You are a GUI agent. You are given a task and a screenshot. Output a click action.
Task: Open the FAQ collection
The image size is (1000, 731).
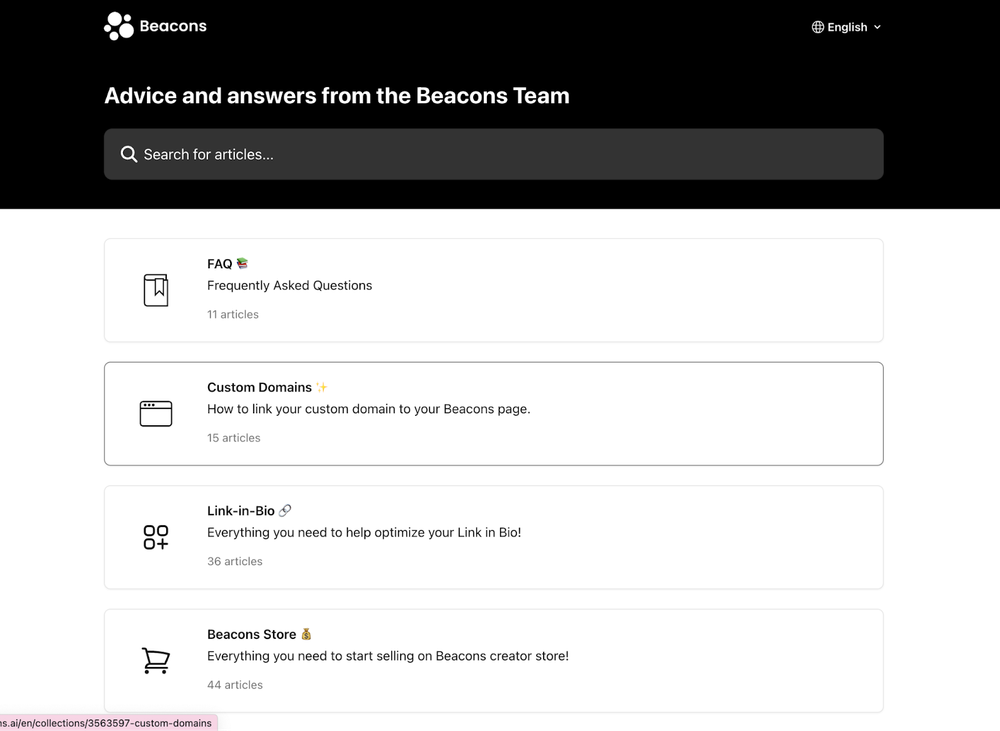(493, 290)
